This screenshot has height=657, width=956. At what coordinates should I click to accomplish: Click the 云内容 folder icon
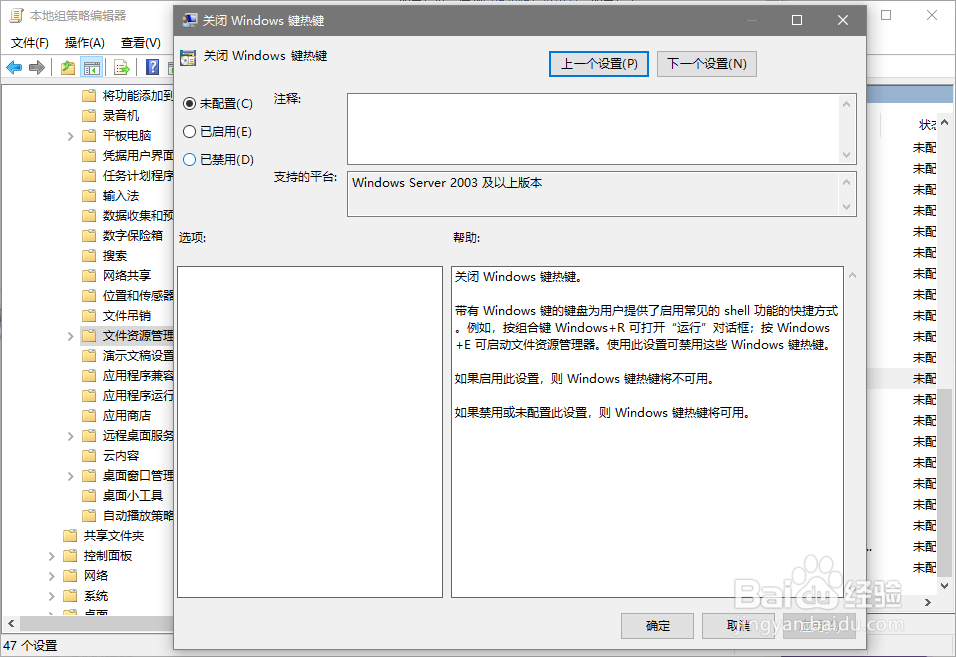[x=89, y=456]
